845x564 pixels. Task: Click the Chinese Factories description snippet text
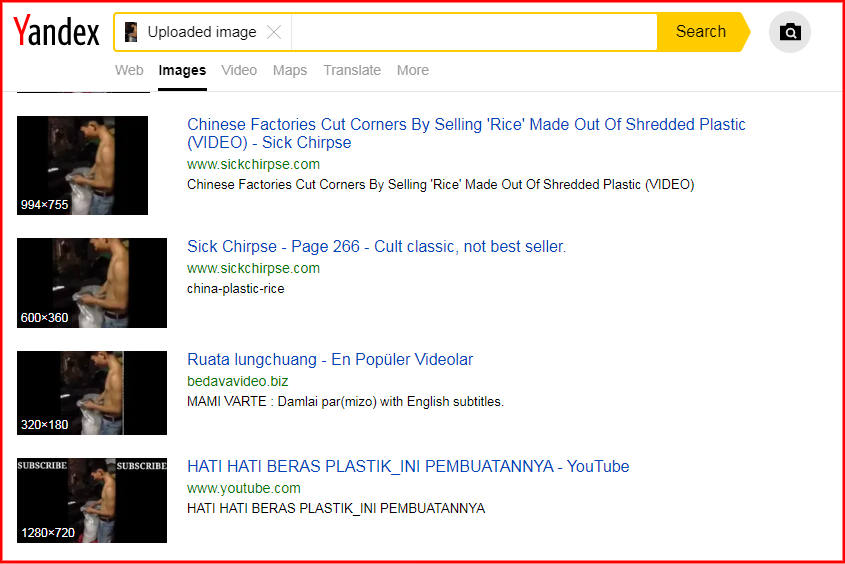click(440, 185)
